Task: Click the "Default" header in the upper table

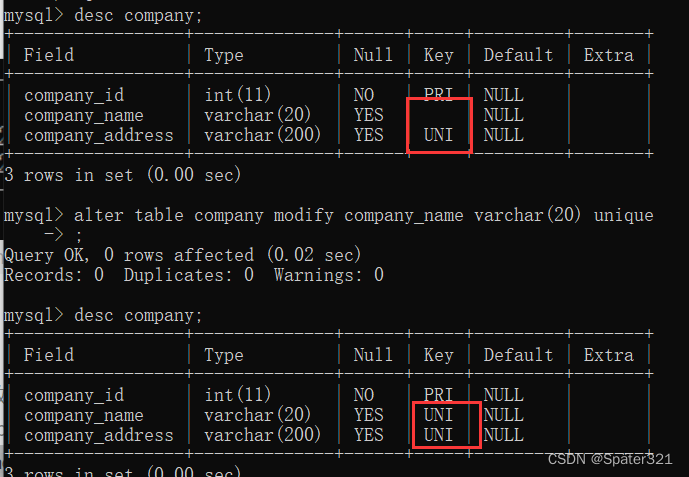Action: tap(518, 55)
